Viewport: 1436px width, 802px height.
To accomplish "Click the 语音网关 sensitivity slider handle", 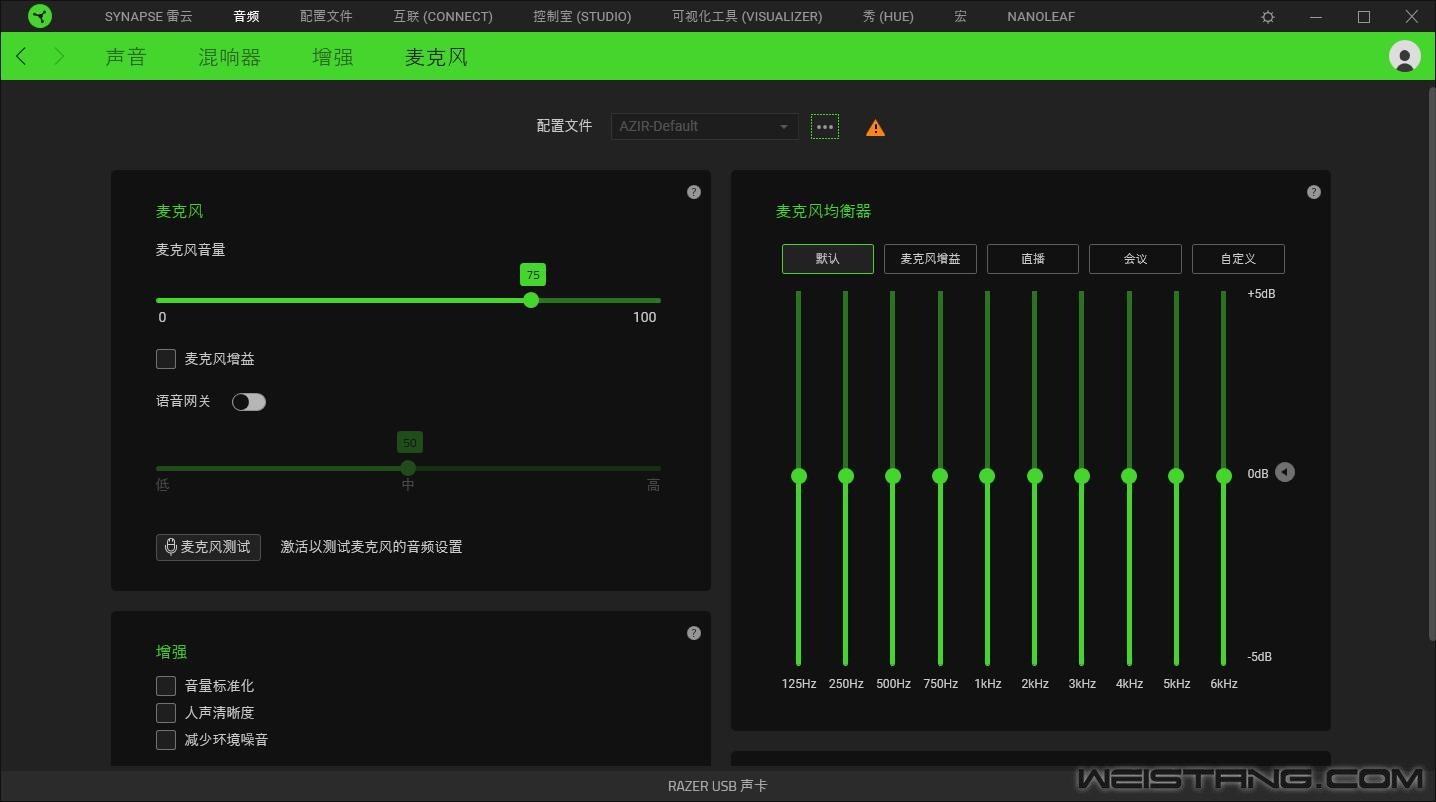I will pos(408,468).
